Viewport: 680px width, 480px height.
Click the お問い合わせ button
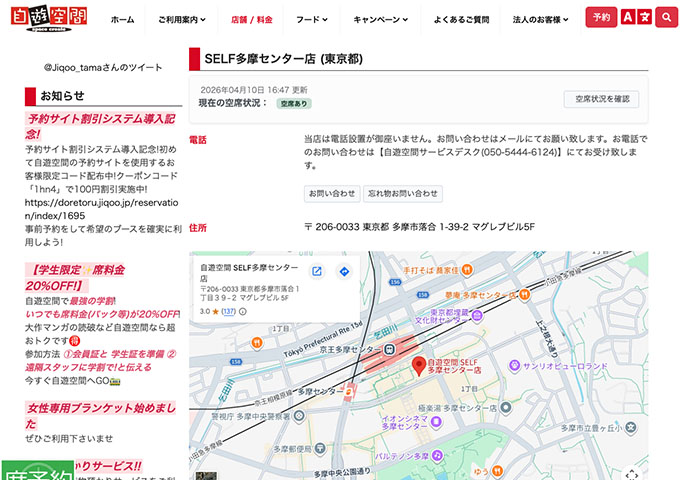coord(332,193)
